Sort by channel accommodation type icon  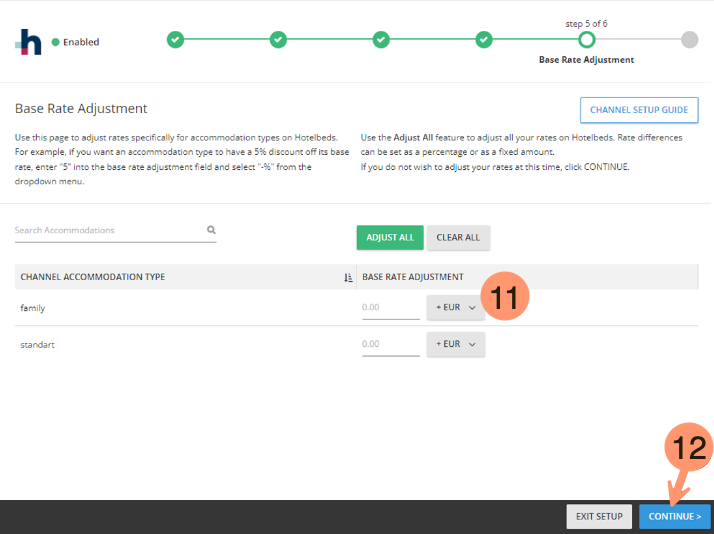click(x=348, y=277)
